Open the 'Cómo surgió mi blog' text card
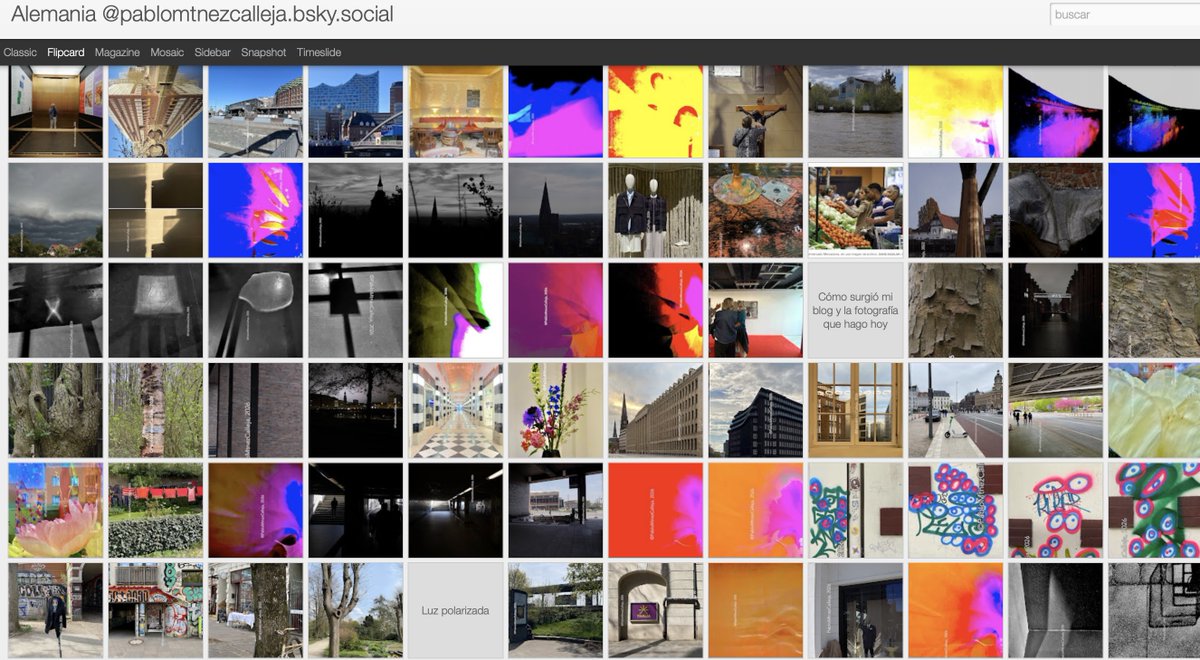 (x=855, y=310)
